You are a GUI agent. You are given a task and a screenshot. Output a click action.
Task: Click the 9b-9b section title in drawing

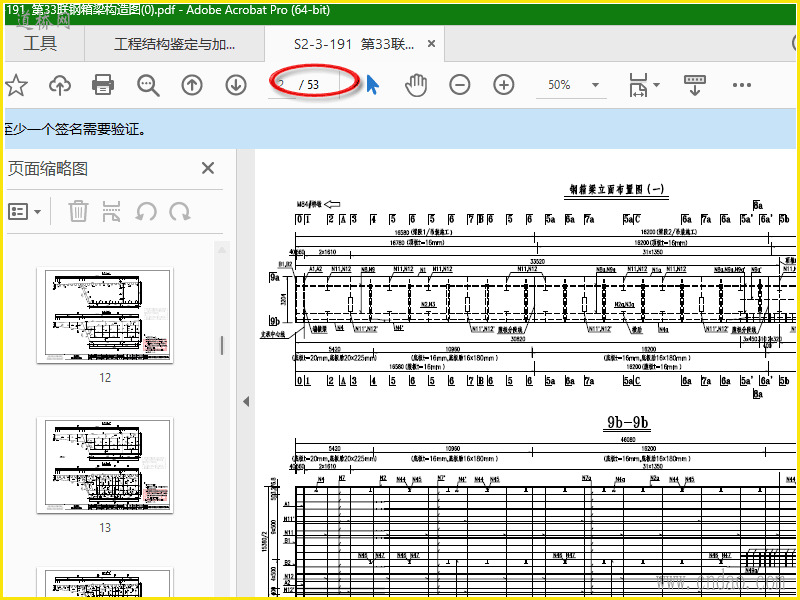628,422
